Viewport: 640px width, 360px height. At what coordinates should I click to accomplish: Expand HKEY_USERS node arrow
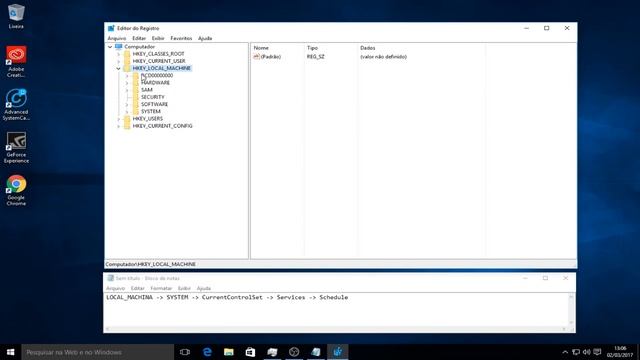pos(118,119)
